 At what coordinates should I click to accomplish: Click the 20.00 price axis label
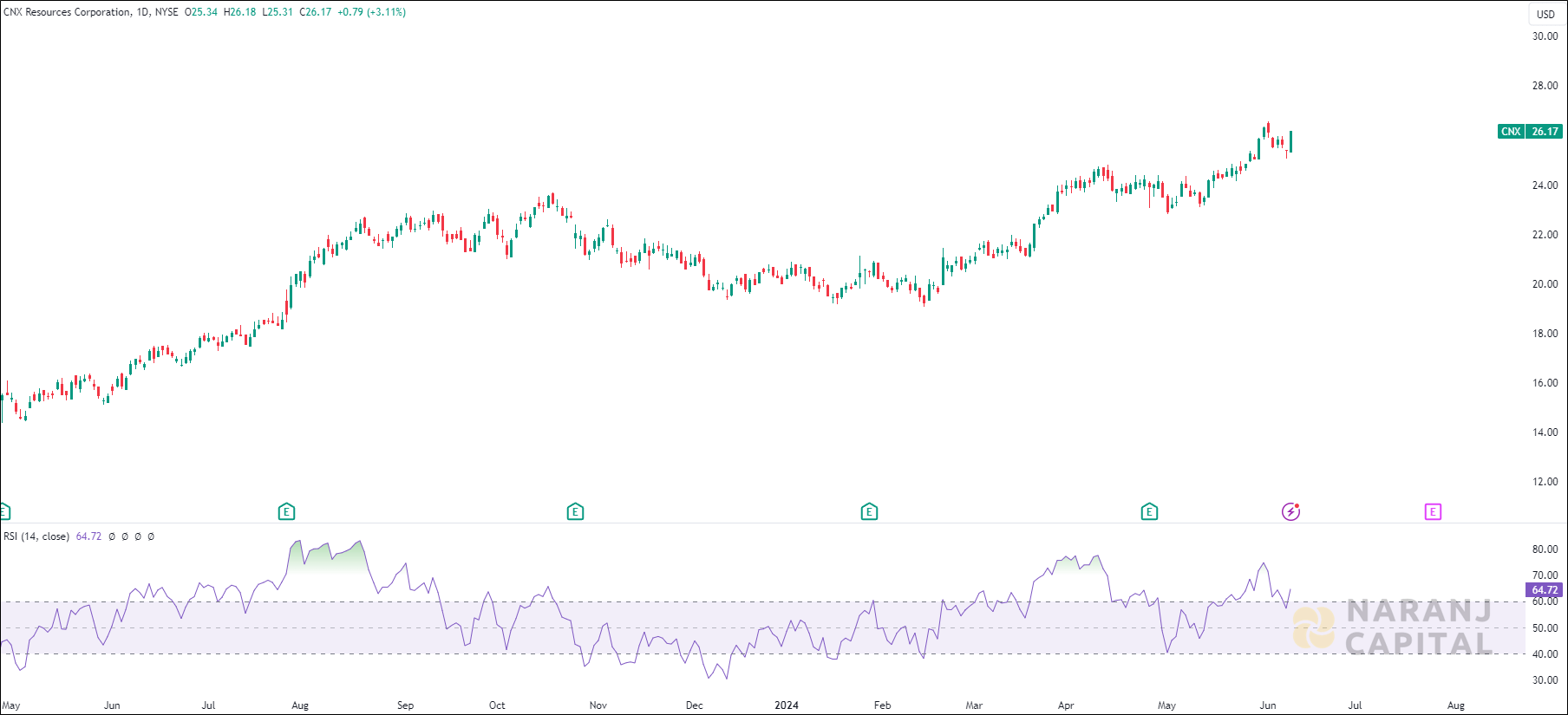coord(1545,284)
